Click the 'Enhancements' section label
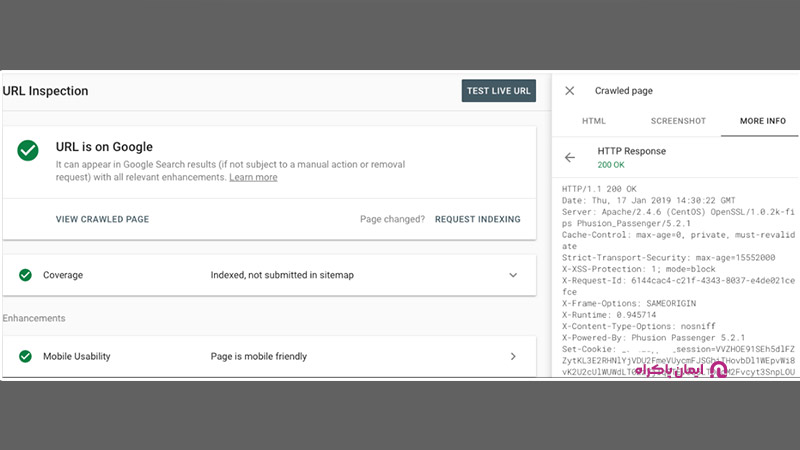 coord(34,318)
